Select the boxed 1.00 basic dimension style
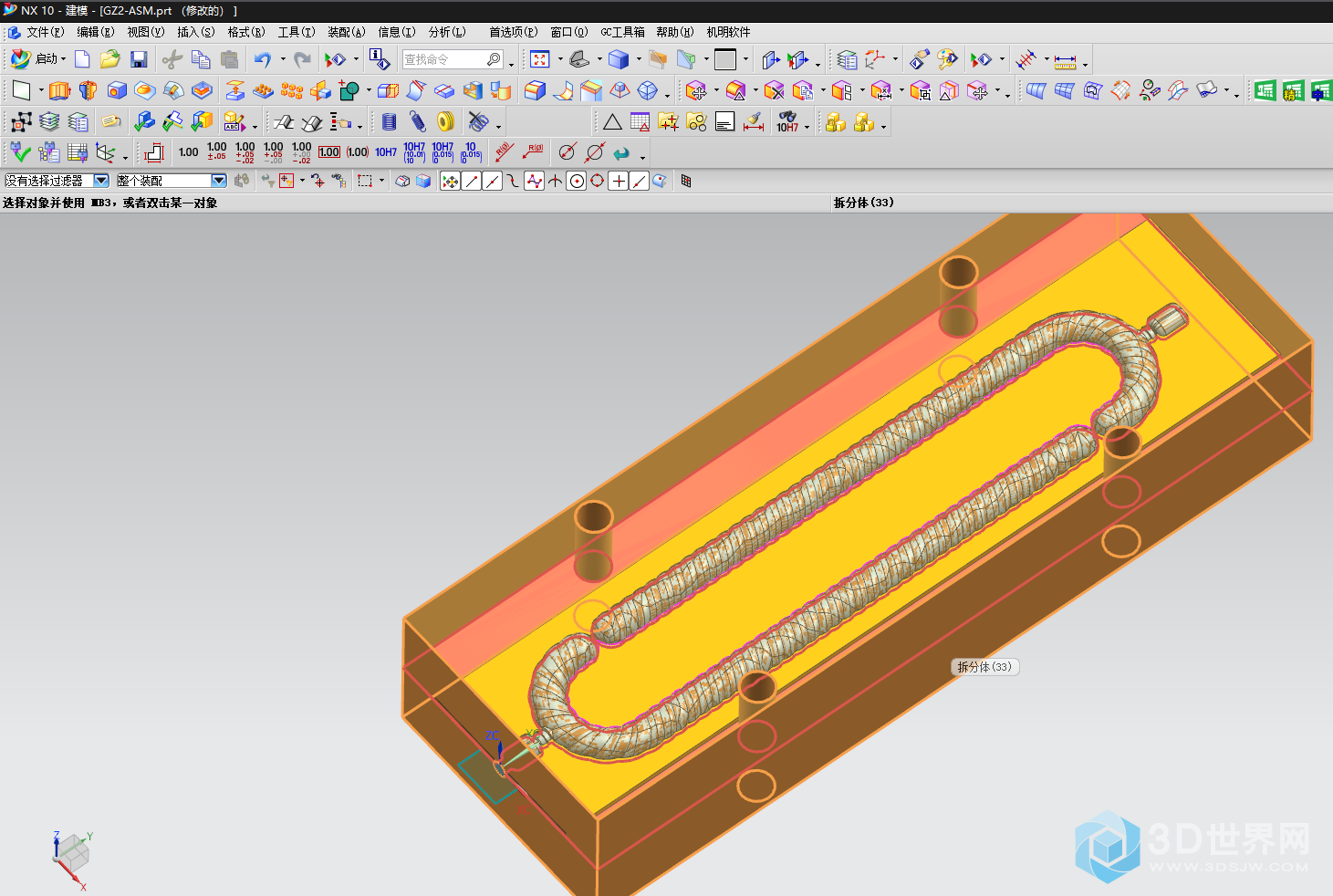 coord(329,152)
